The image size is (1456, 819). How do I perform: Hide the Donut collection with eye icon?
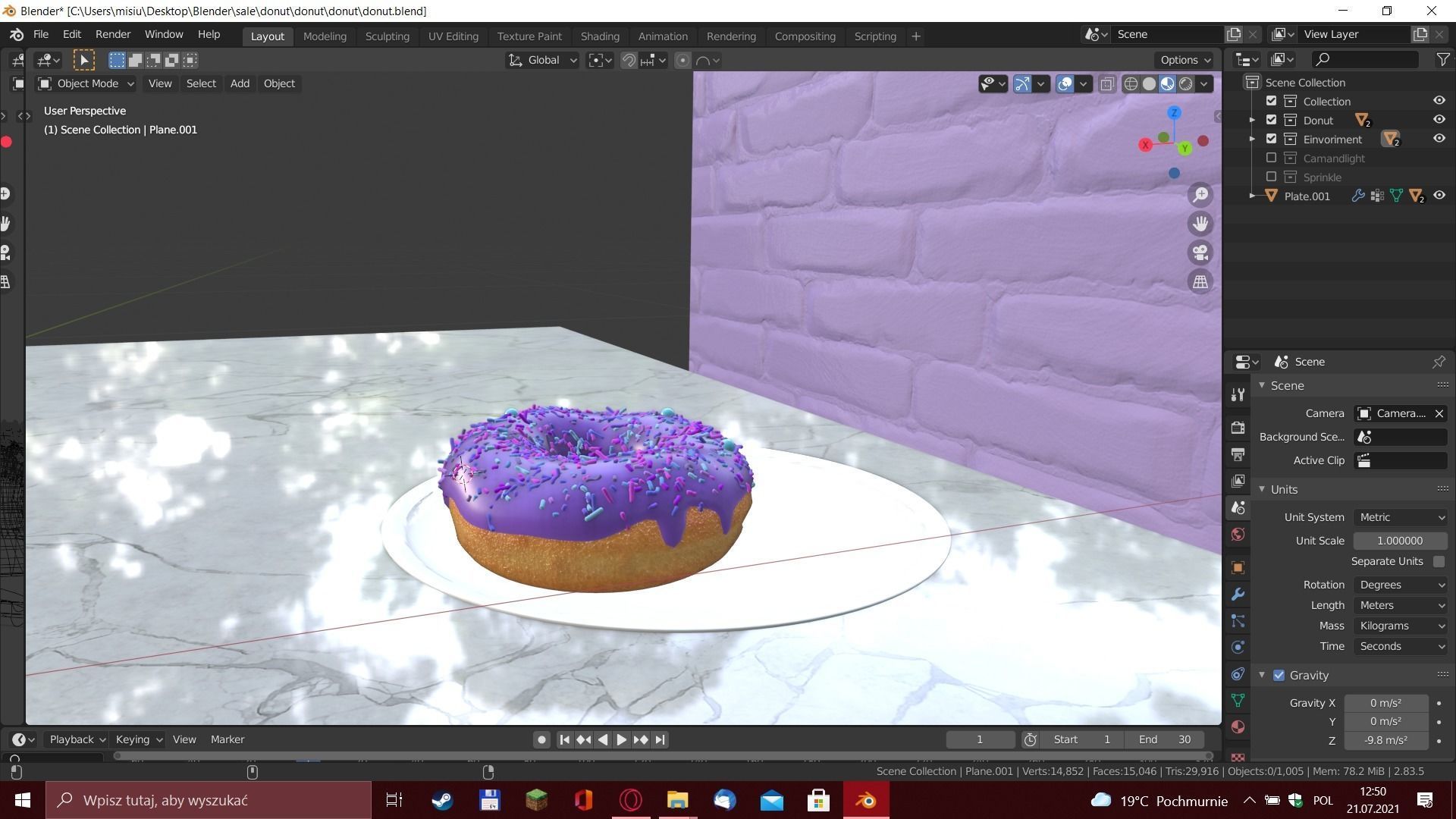[1439, 120]
